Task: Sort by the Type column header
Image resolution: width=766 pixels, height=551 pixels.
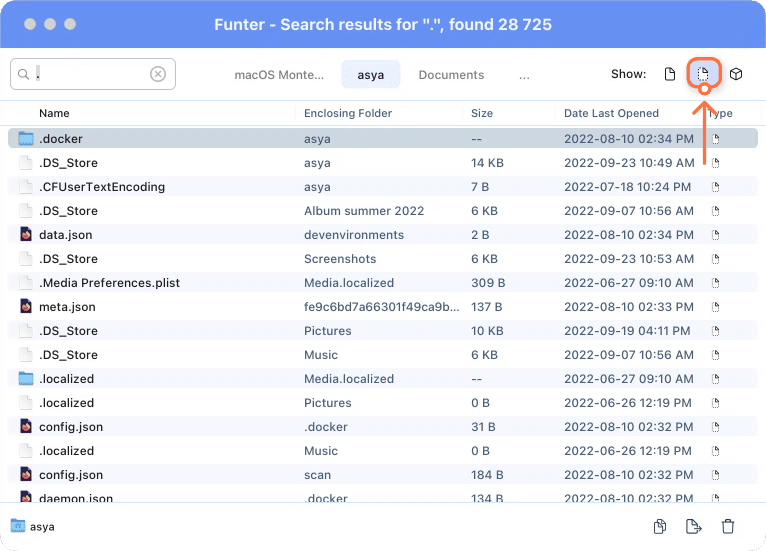Action: coord(721,113)
